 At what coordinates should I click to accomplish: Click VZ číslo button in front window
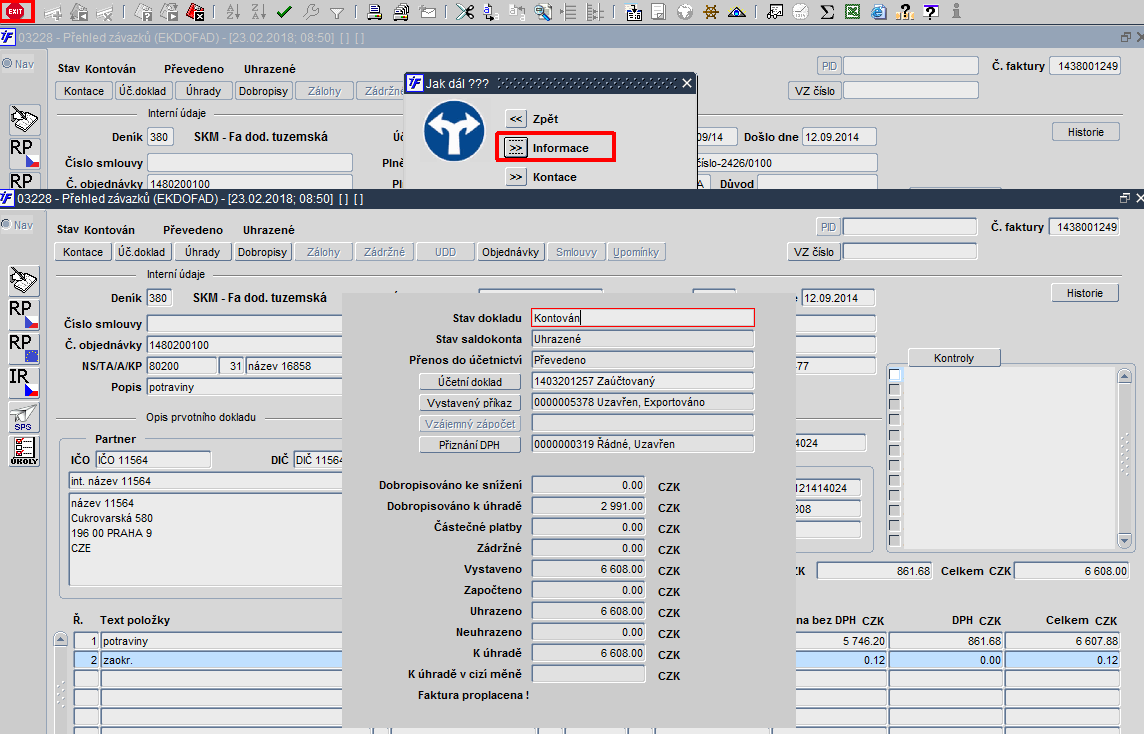click(813, 252)
